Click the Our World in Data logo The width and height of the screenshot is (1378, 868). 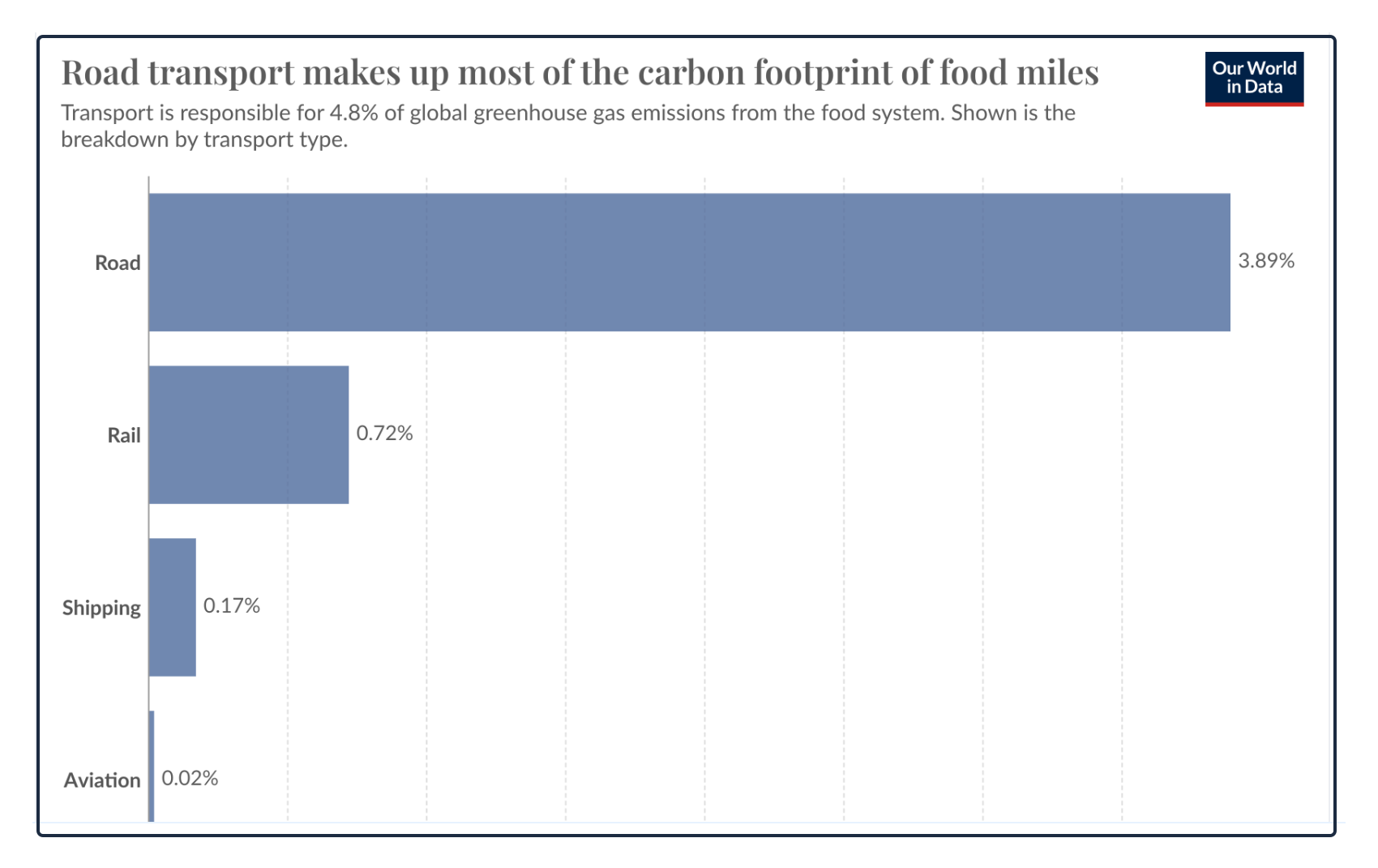click(1253, 79)
